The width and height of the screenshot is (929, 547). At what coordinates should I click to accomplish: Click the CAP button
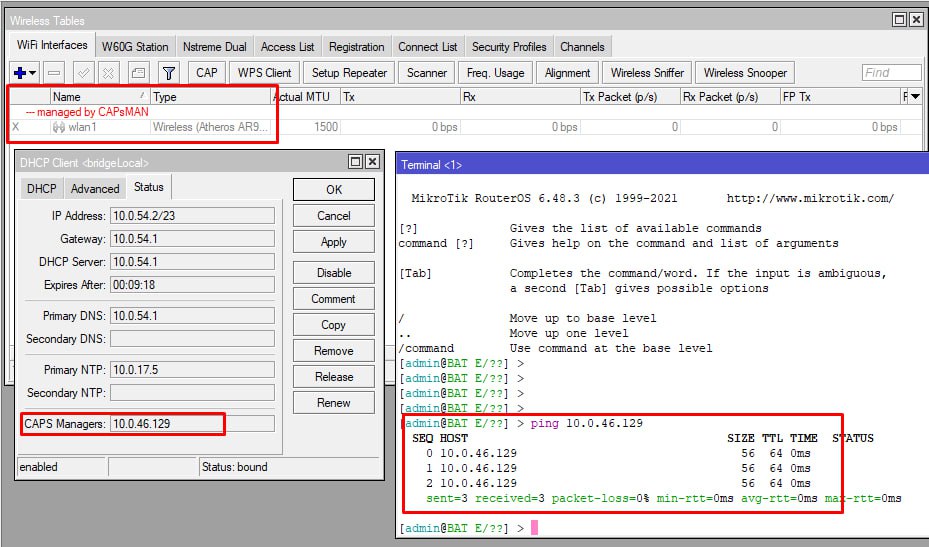pyautogui.click(x=207, y=73)
